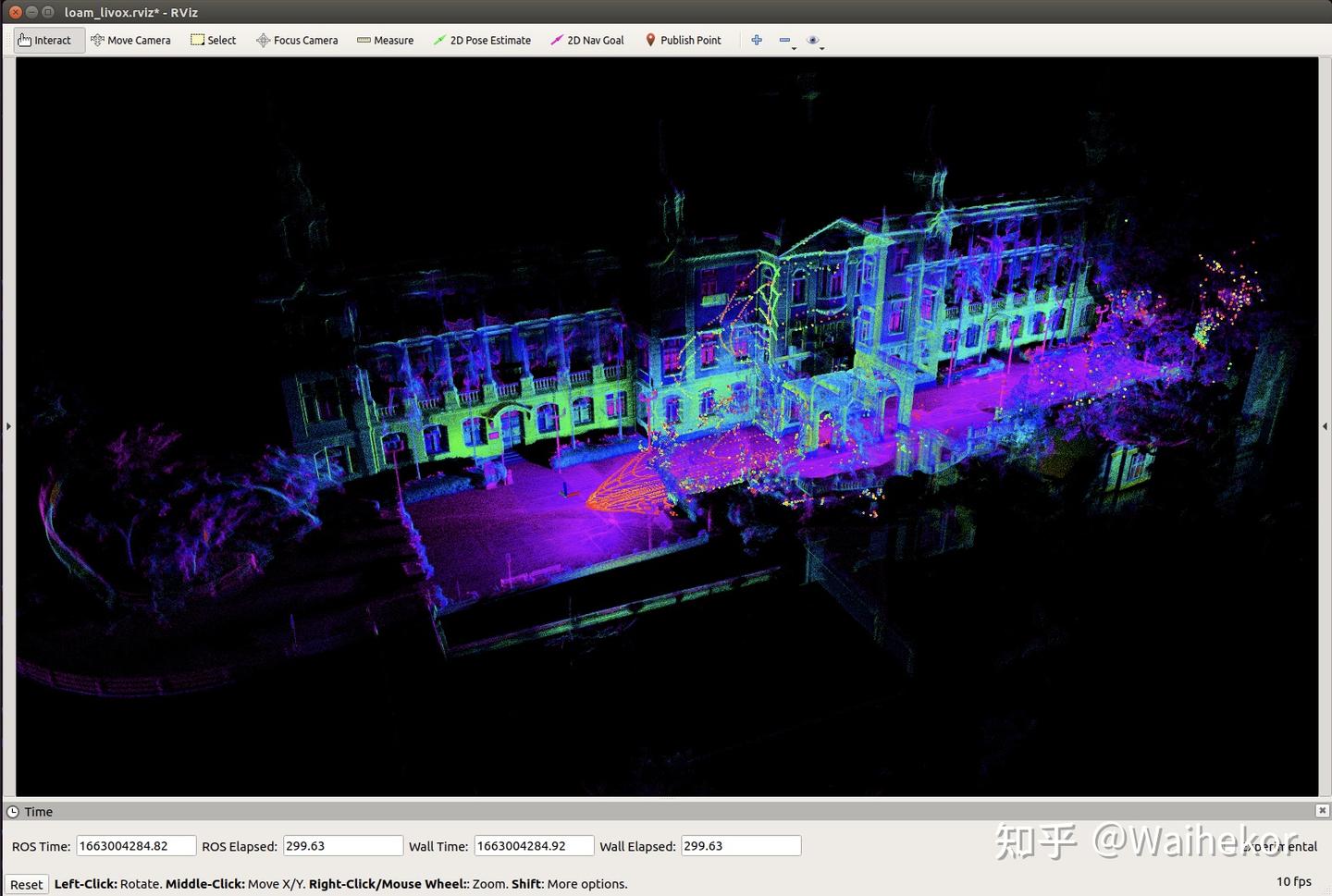
Task: Open the remove-tool minus dropdown
Action: pos(786,41)
